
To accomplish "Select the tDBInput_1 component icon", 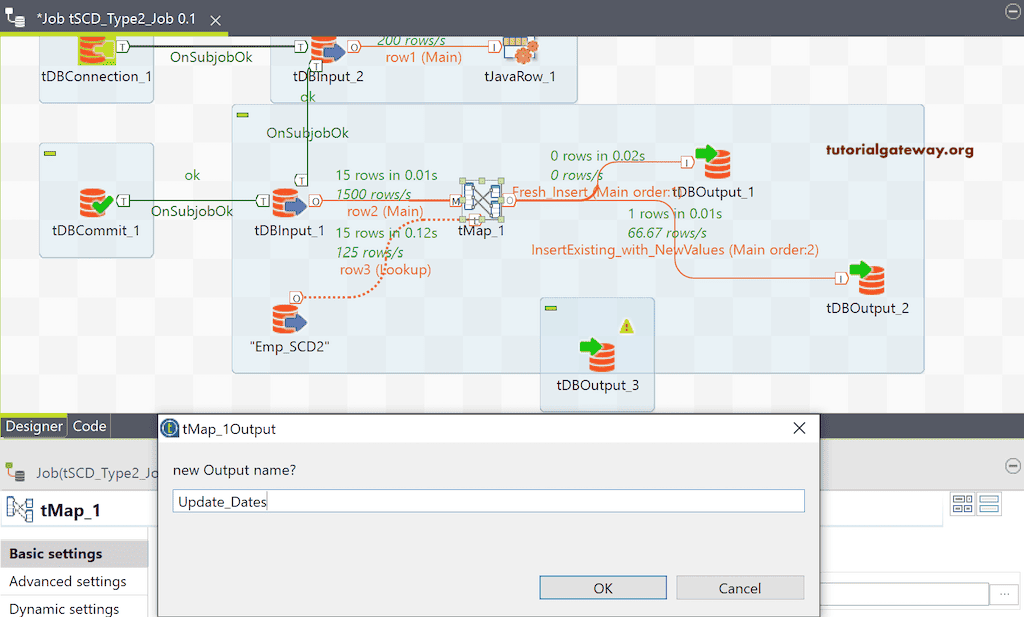I will [x=288, y=204].
